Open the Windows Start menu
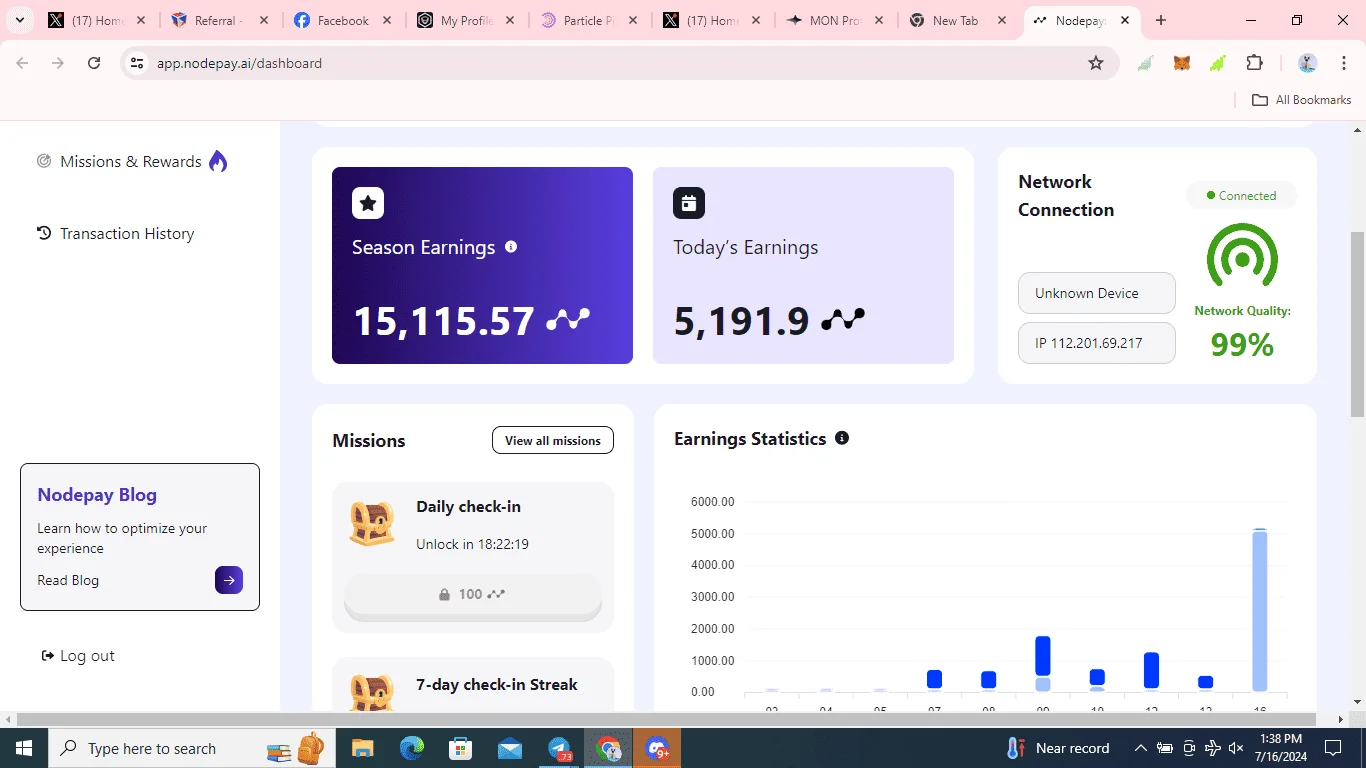This screenshot has height=768, width=1366. (24, 748)
